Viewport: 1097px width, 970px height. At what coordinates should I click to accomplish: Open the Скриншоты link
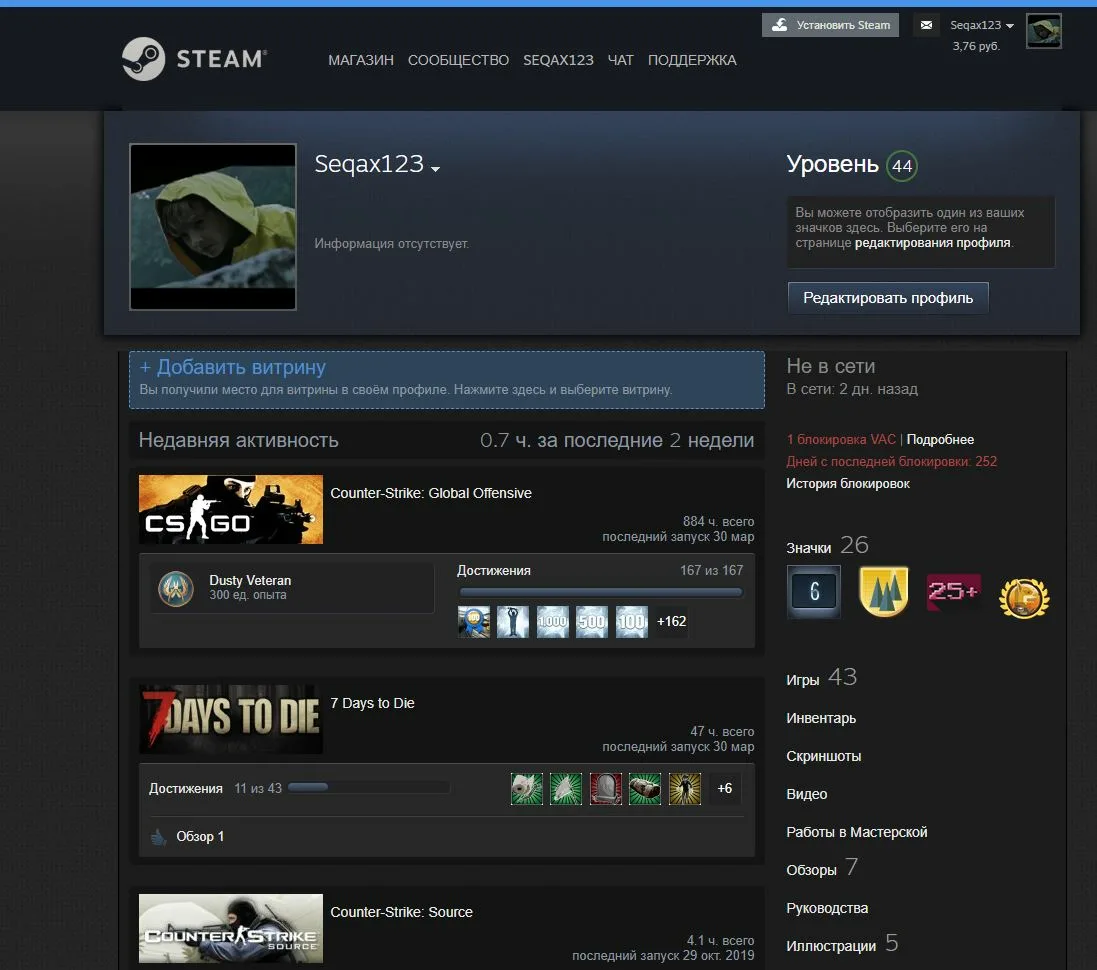[x=823, y=756]
